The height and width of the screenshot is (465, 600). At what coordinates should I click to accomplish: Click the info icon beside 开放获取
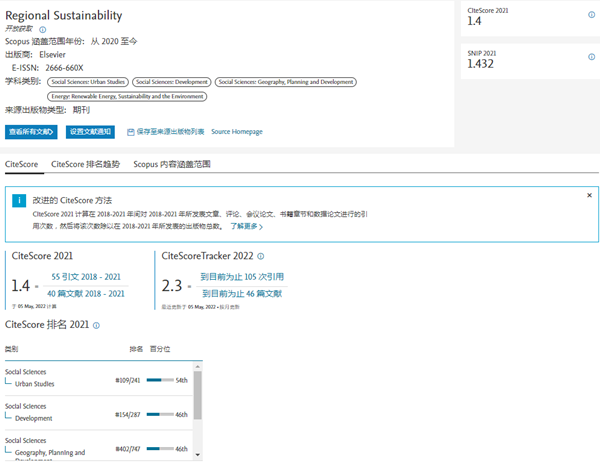click(43, 30)
